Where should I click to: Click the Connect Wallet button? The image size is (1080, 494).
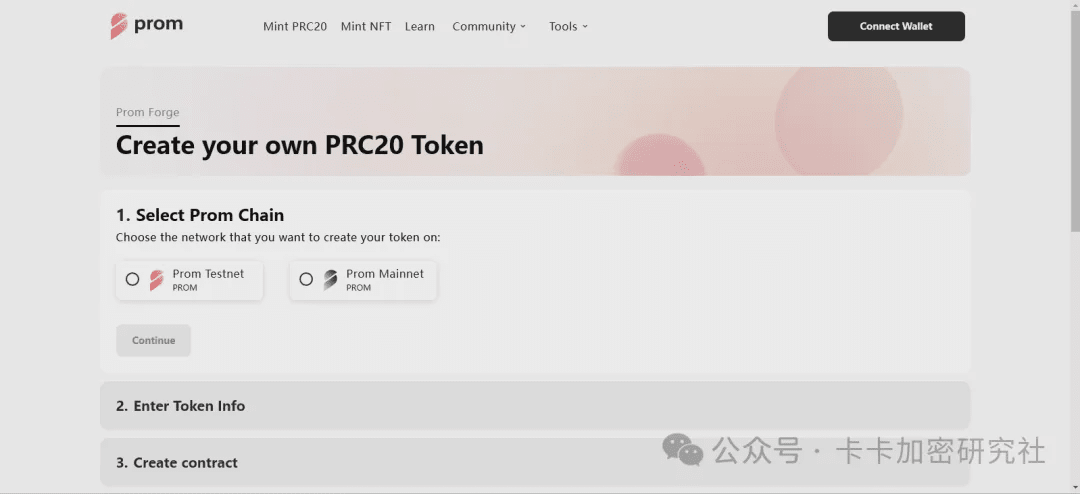tap(896, 26)
